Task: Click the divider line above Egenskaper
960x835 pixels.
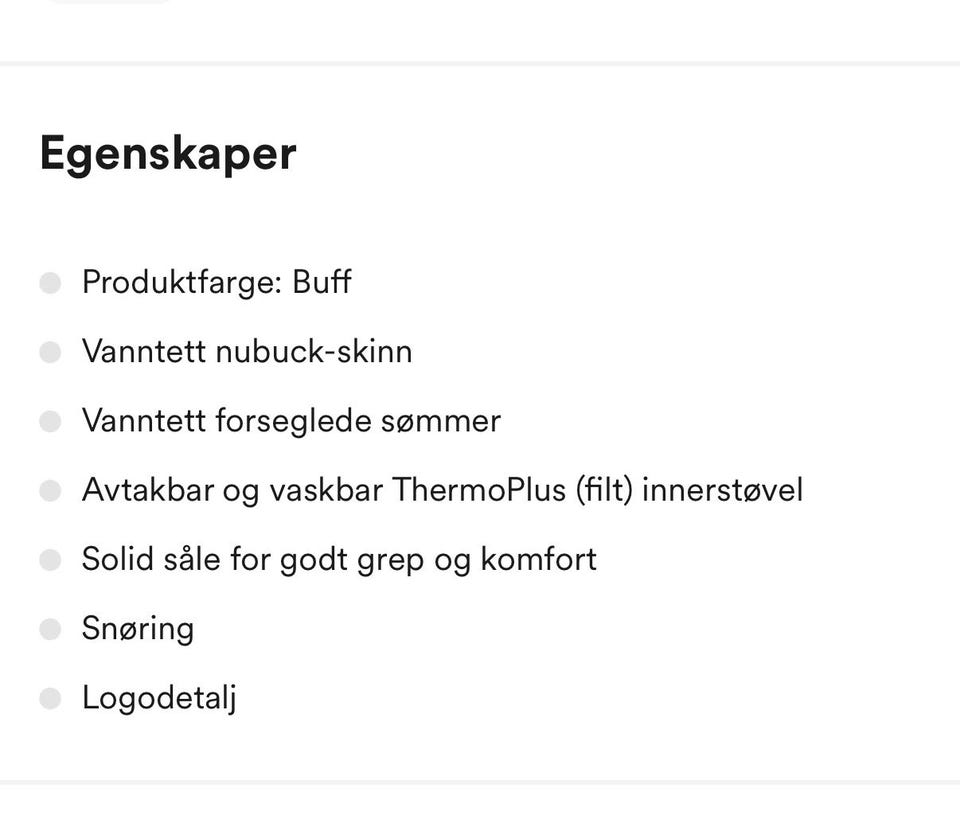Action: 480,63
